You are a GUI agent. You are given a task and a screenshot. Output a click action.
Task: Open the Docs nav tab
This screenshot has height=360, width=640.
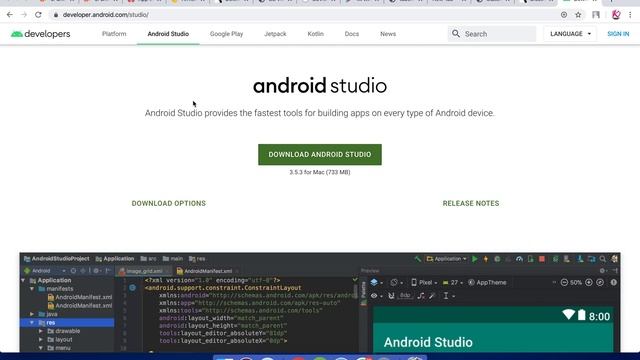point(351,34)
